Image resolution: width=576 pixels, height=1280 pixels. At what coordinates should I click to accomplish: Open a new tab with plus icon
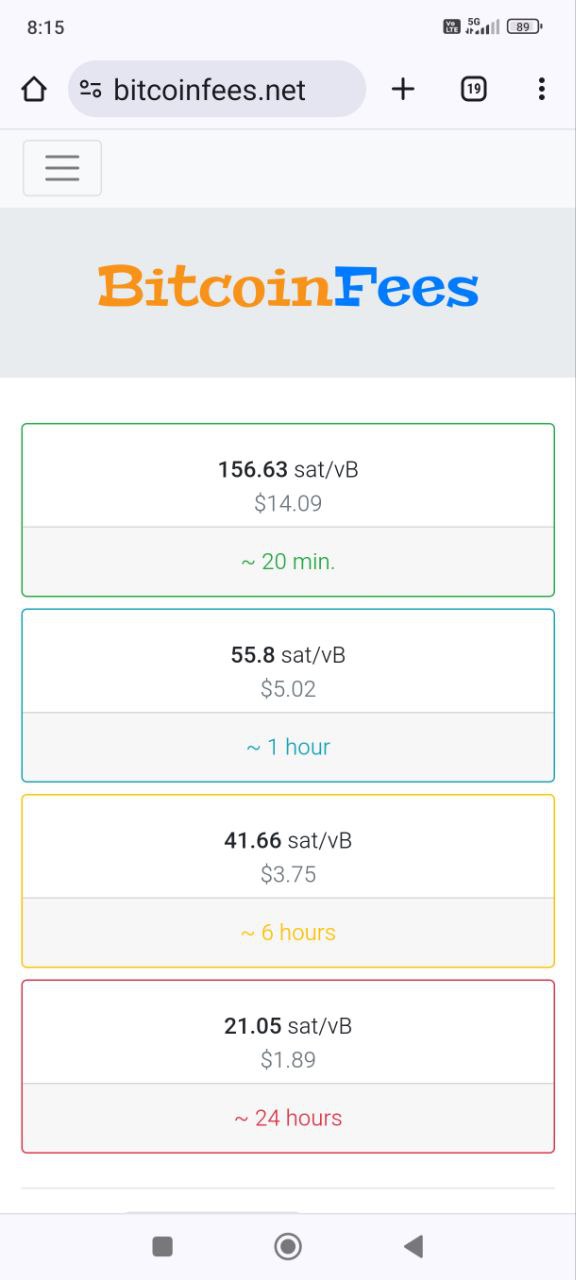pyautogui.click(x=403, y=89)
